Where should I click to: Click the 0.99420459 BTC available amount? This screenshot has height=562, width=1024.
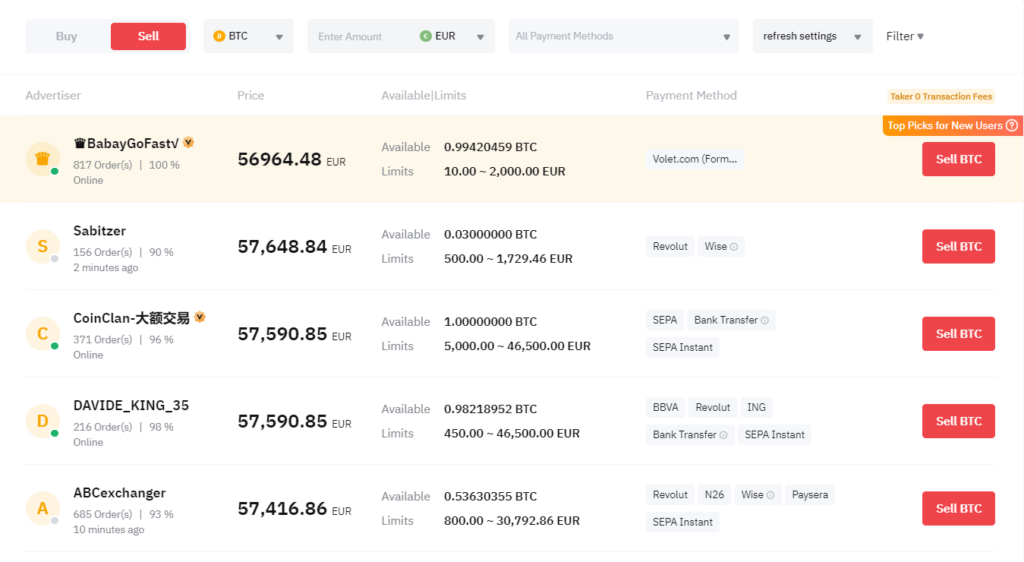point(490,148)
